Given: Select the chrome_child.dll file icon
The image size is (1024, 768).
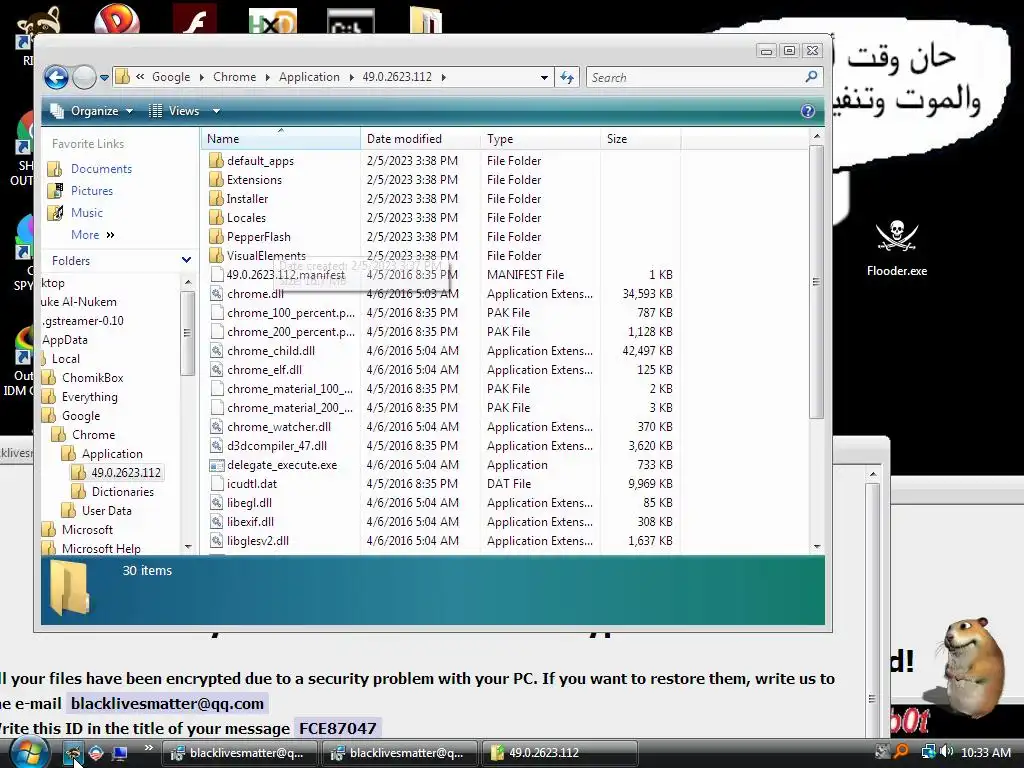Looking at the screenshot, I should pos(216,351).
